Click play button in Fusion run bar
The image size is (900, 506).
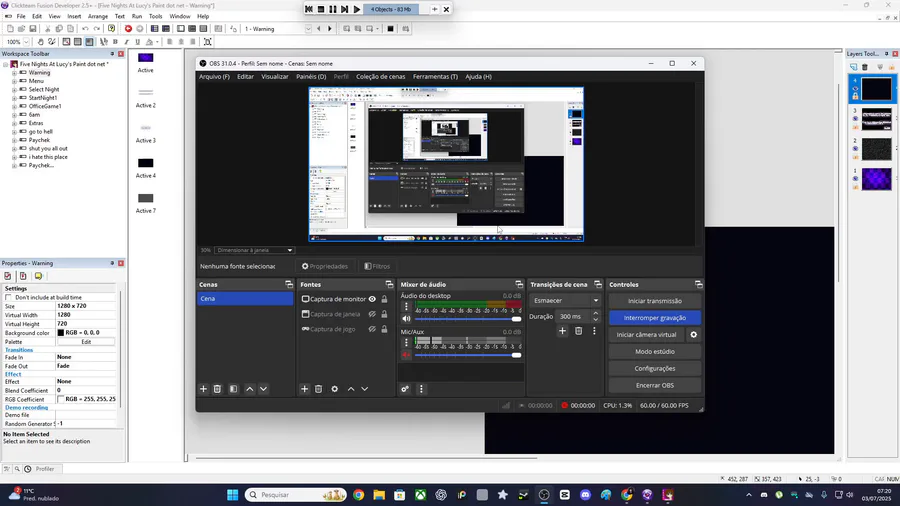click(356, 9)
